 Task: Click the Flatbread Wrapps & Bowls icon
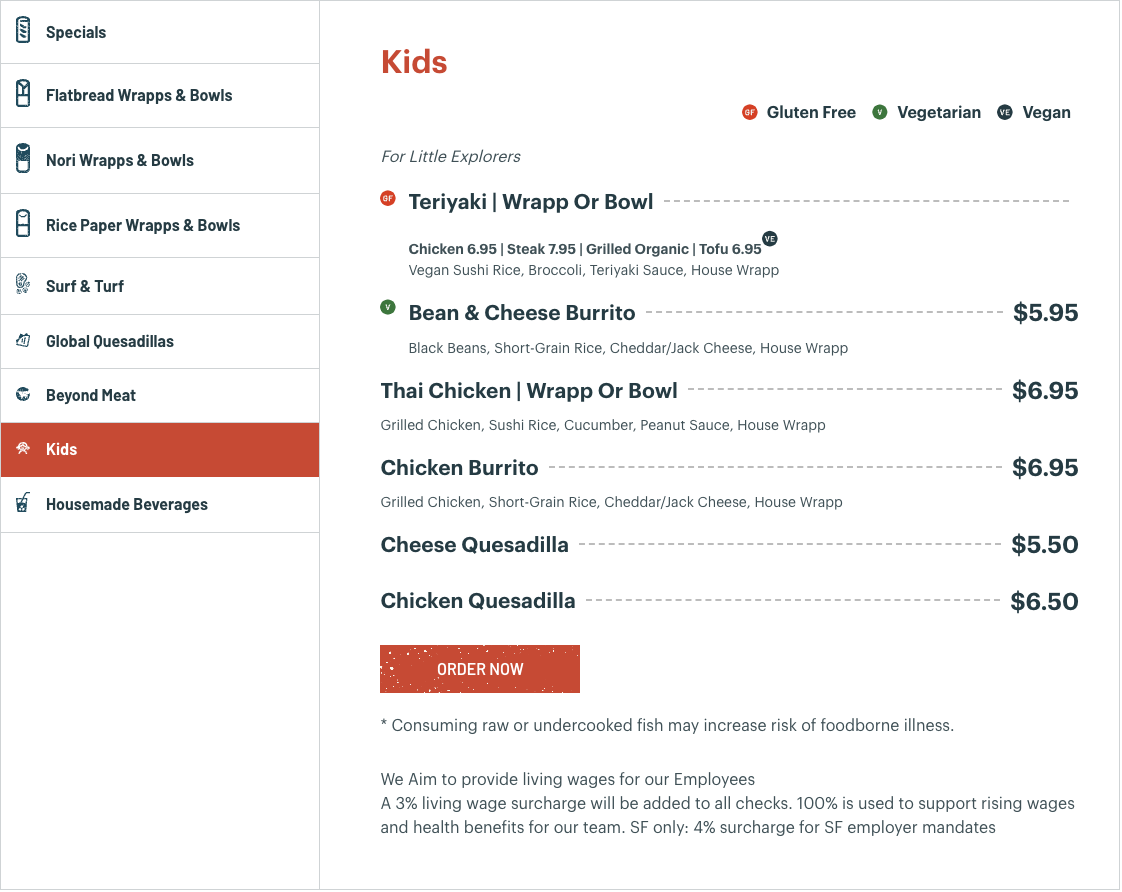[x=23, y=95]
